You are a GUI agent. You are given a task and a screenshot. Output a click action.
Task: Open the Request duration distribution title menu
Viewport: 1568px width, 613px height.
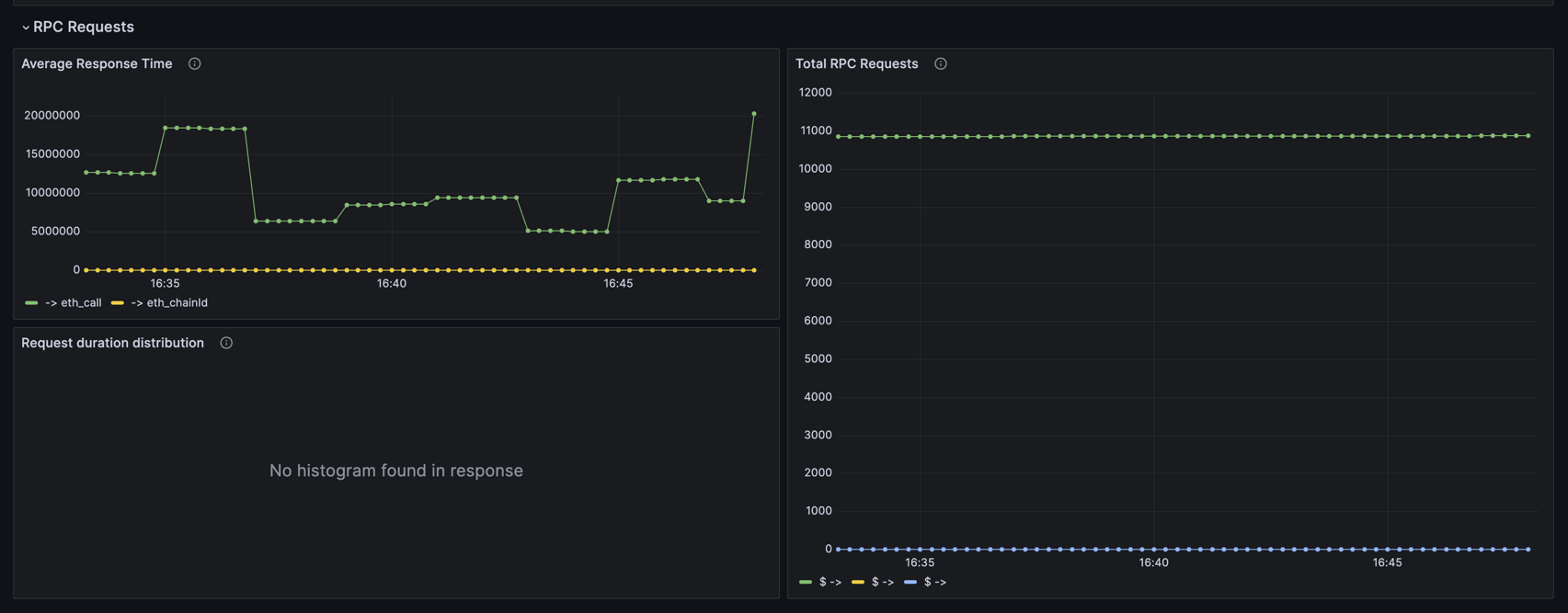point(112,343)
